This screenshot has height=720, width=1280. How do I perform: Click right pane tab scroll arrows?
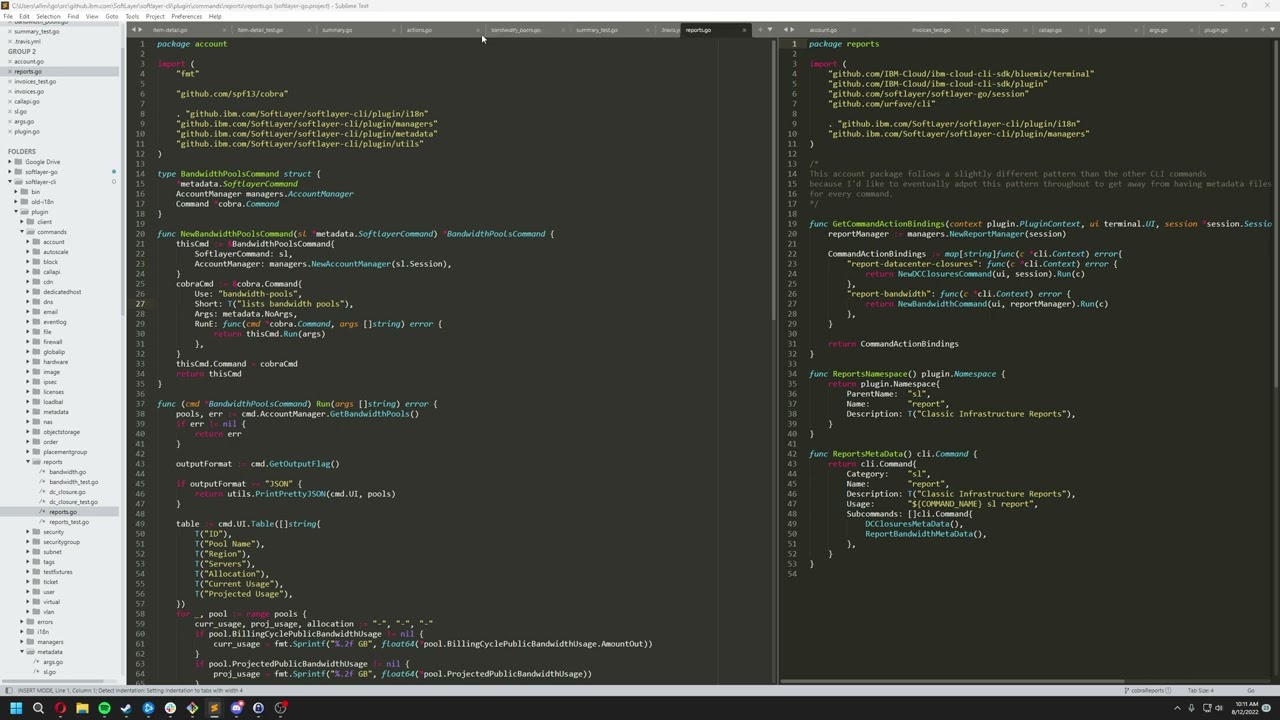[788, 30]
